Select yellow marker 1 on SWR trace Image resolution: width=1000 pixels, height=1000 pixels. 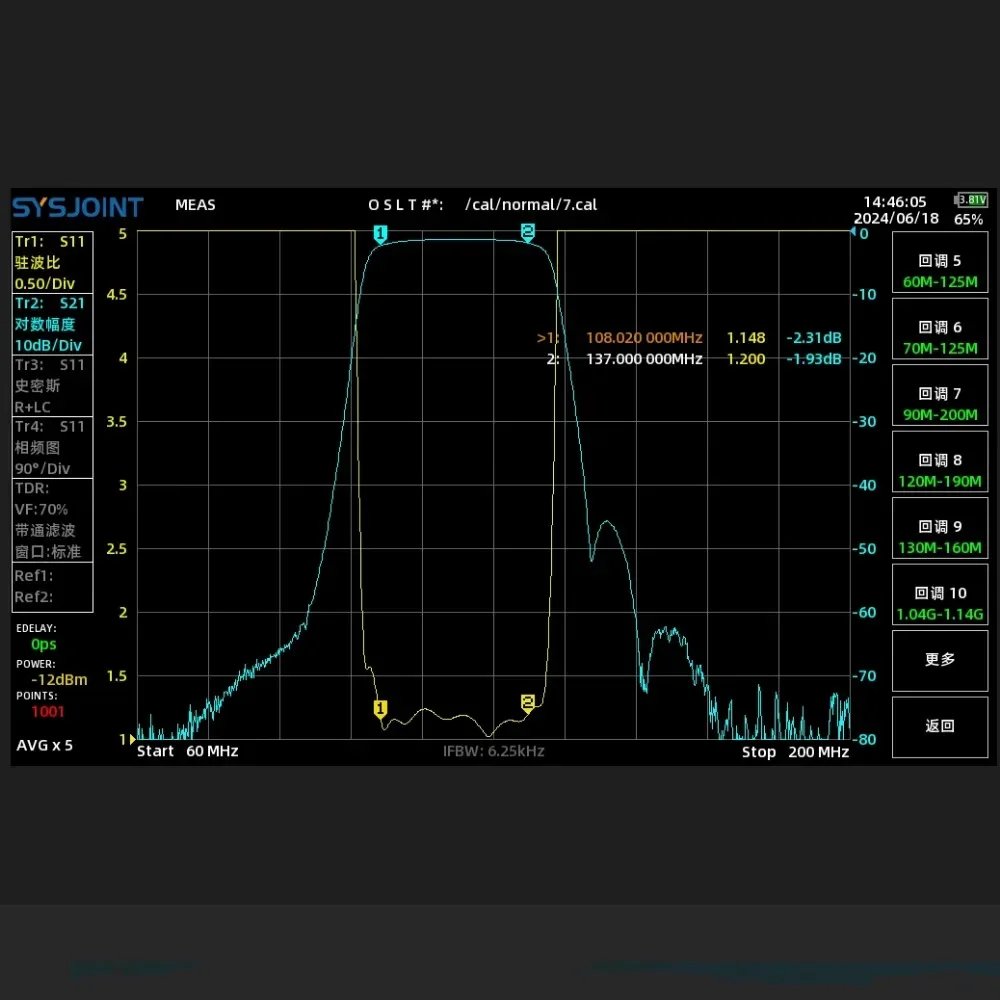(x=380, y=709)
